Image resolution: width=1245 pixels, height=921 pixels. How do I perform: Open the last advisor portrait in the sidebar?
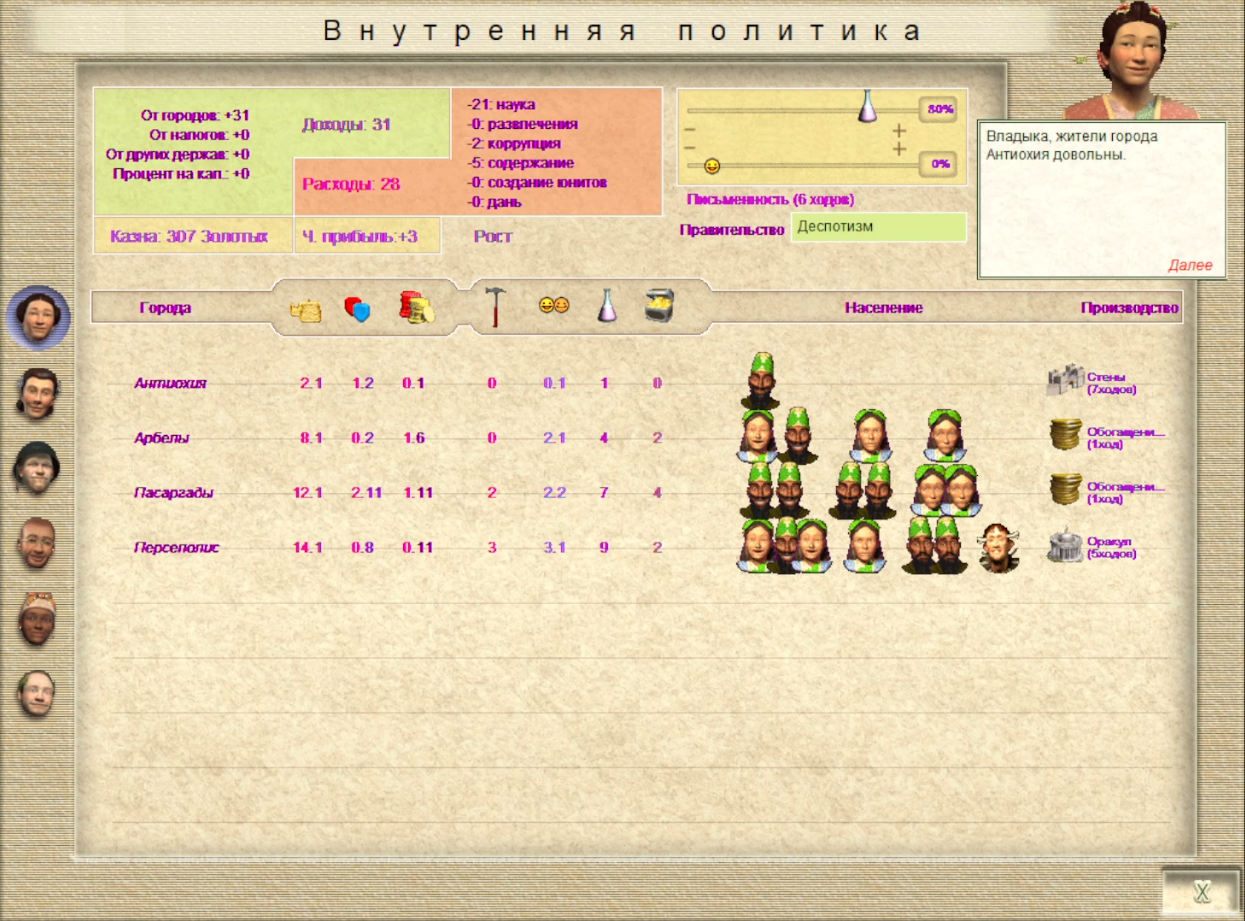pos(38,693)
